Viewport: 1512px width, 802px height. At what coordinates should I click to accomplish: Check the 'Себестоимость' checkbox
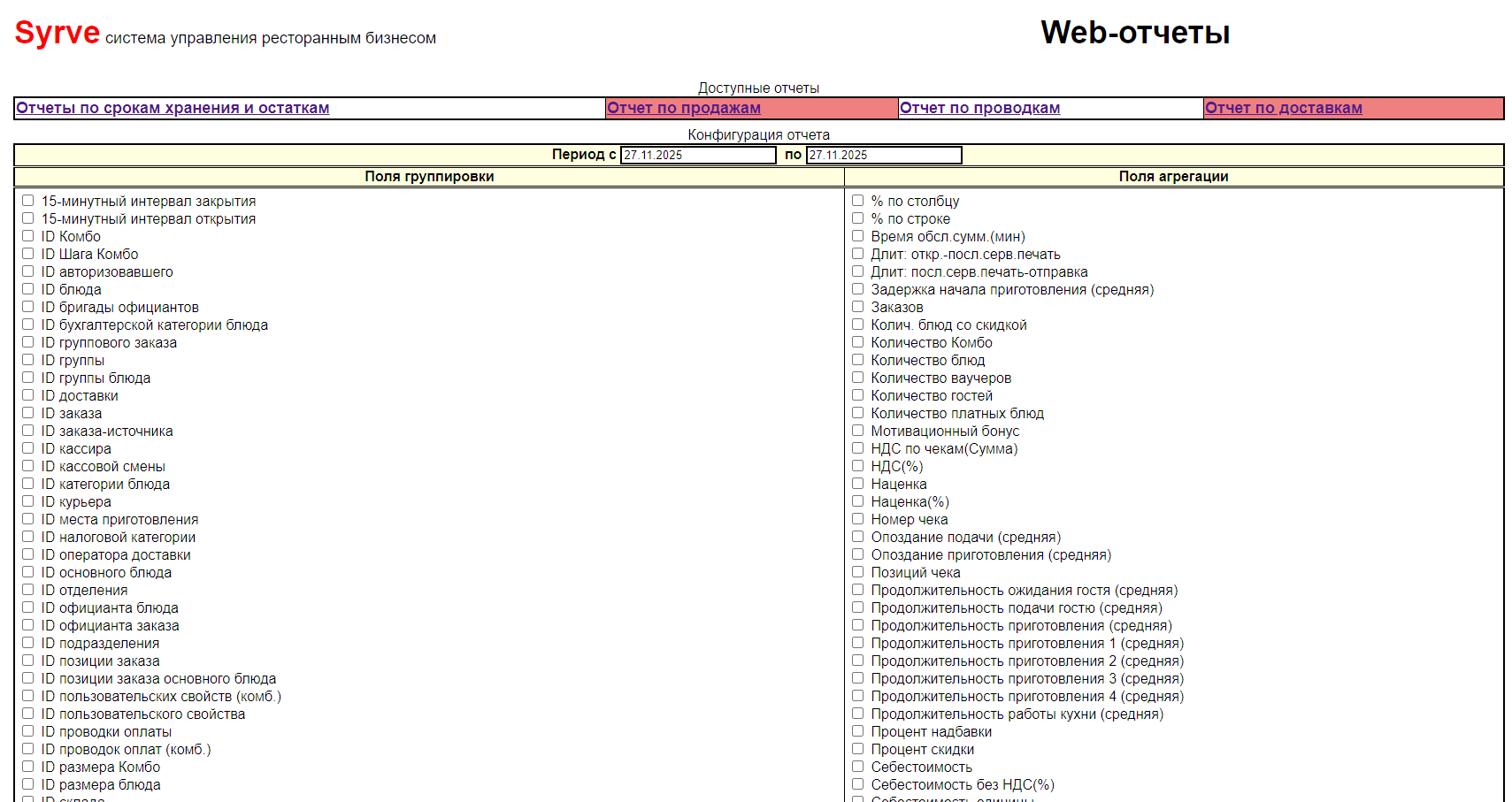click(x=857, y=767)
